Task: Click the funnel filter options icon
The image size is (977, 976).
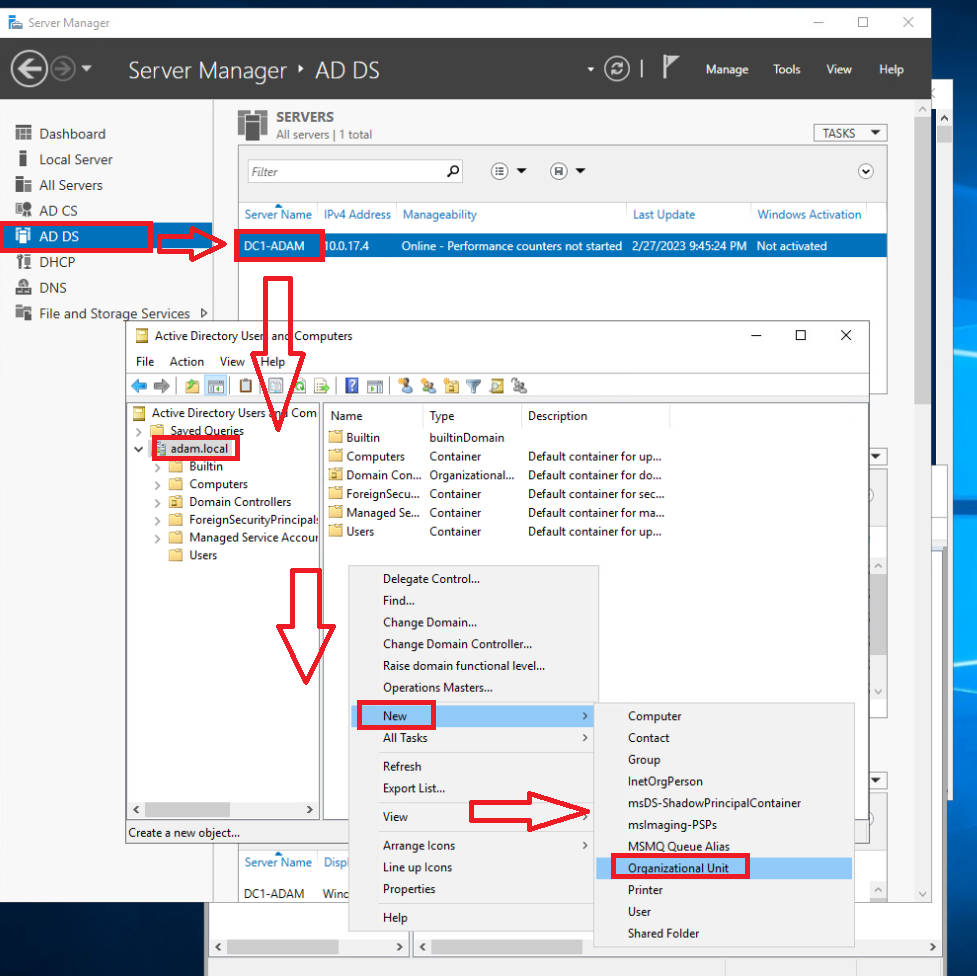Action: (x=474, y=386)
